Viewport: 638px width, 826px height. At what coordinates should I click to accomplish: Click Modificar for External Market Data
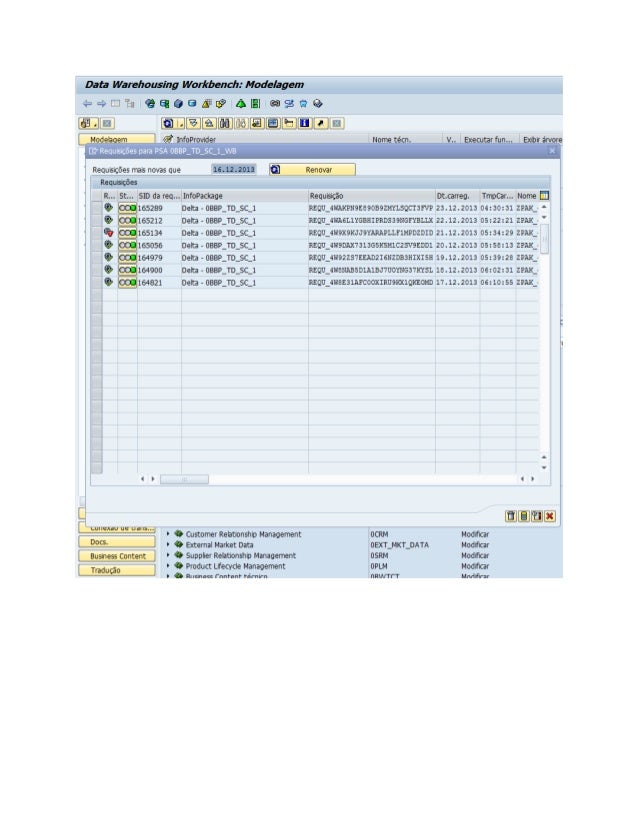pyautogui.click(x=475, y=544)
